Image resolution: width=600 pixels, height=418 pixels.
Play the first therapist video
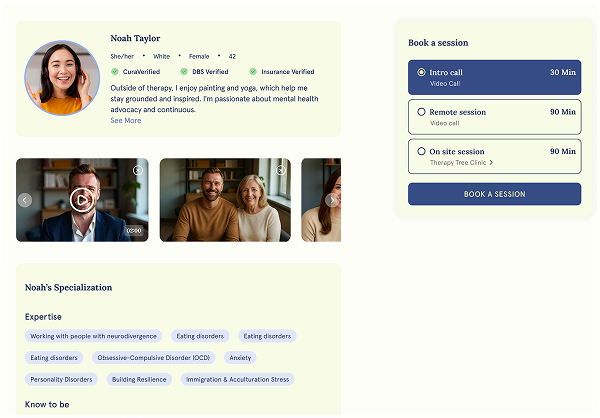[82, 200]
